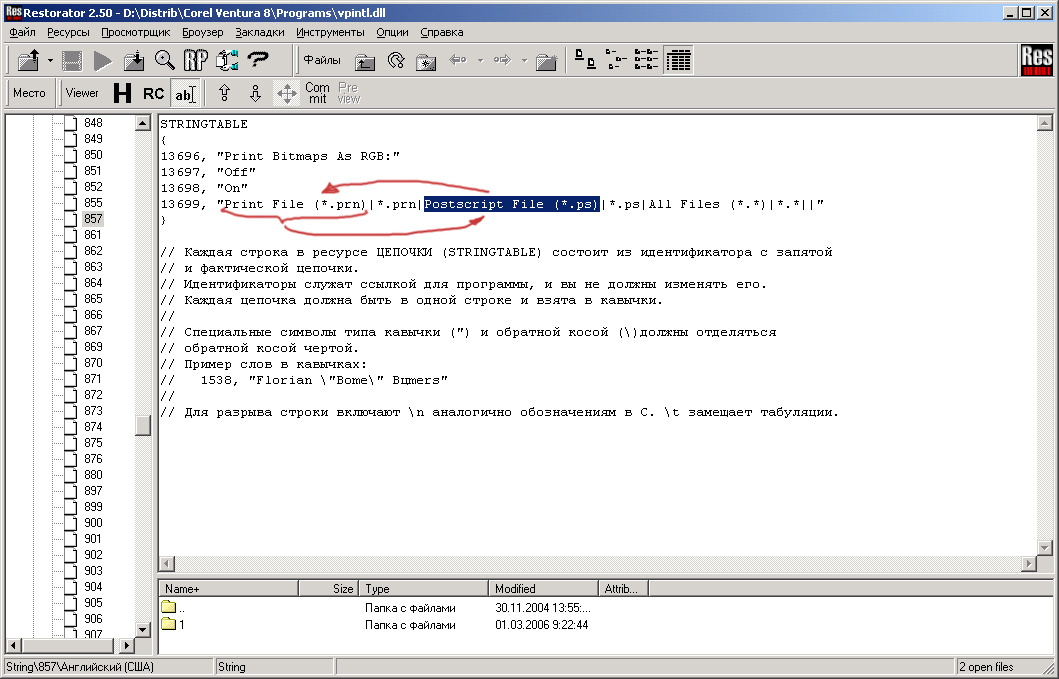This screenshot has height=679, width=1059.
Task: Click the down arrow next resource icon
Action: coord(255,93)
